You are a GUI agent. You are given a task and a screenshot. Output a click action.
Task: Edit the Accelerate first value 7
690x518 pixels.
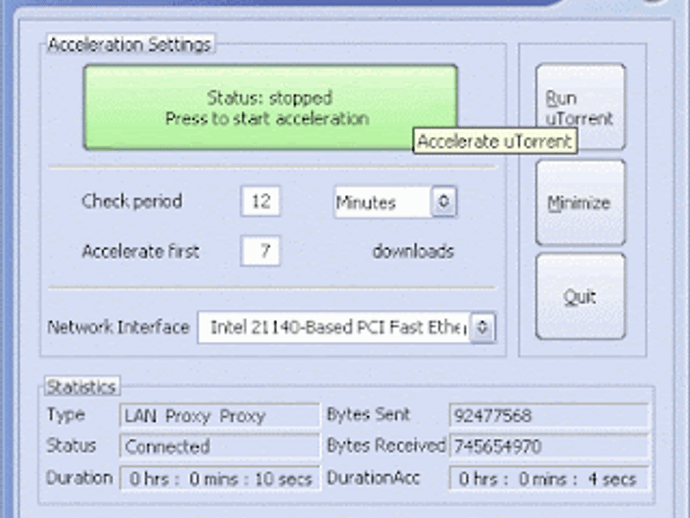click(x=261, y=251)
